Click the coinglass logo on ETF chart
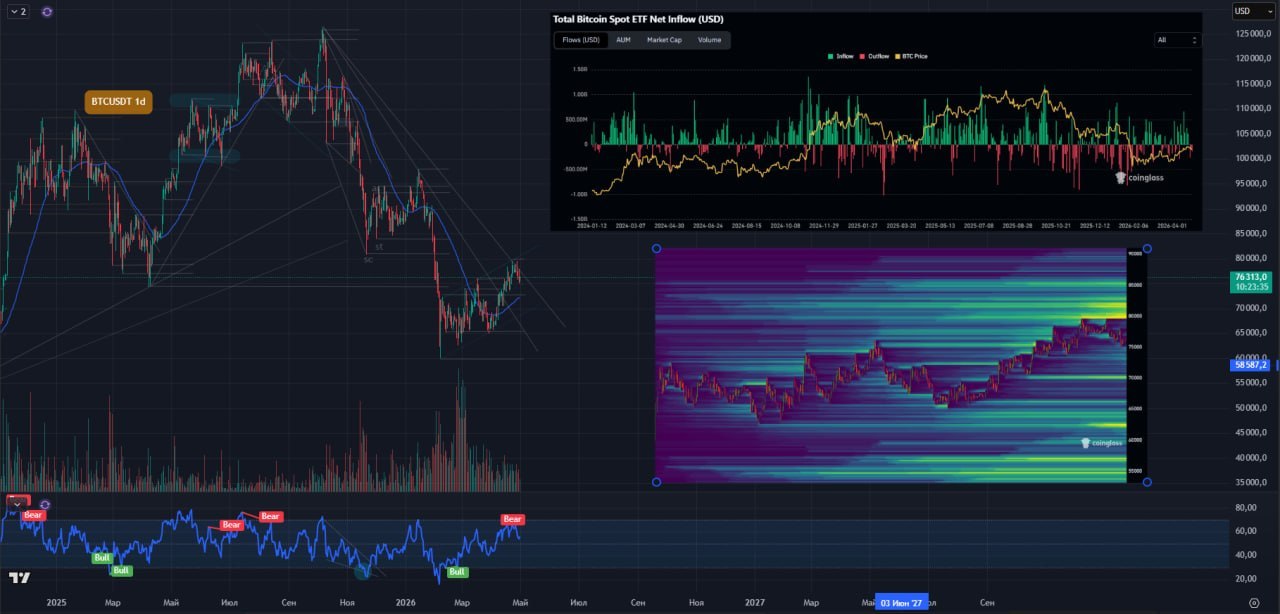1280x614 pixels. point(1140,177)
